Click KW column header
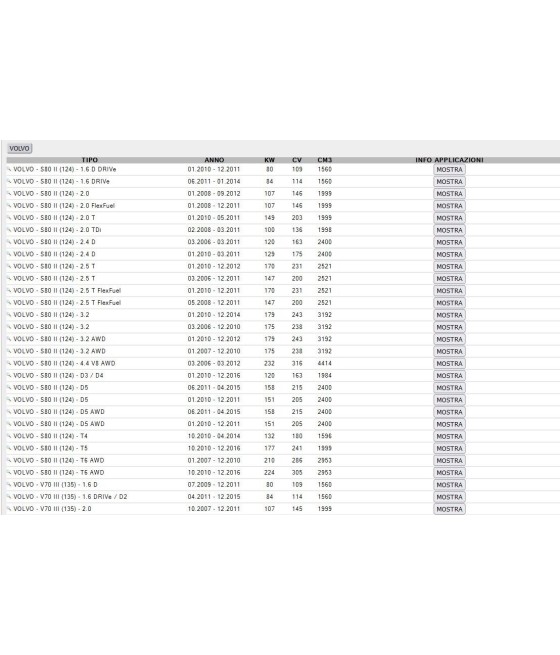Image resolution: width=560 pixels, height=655 pixels. click(x=270, y=160)
